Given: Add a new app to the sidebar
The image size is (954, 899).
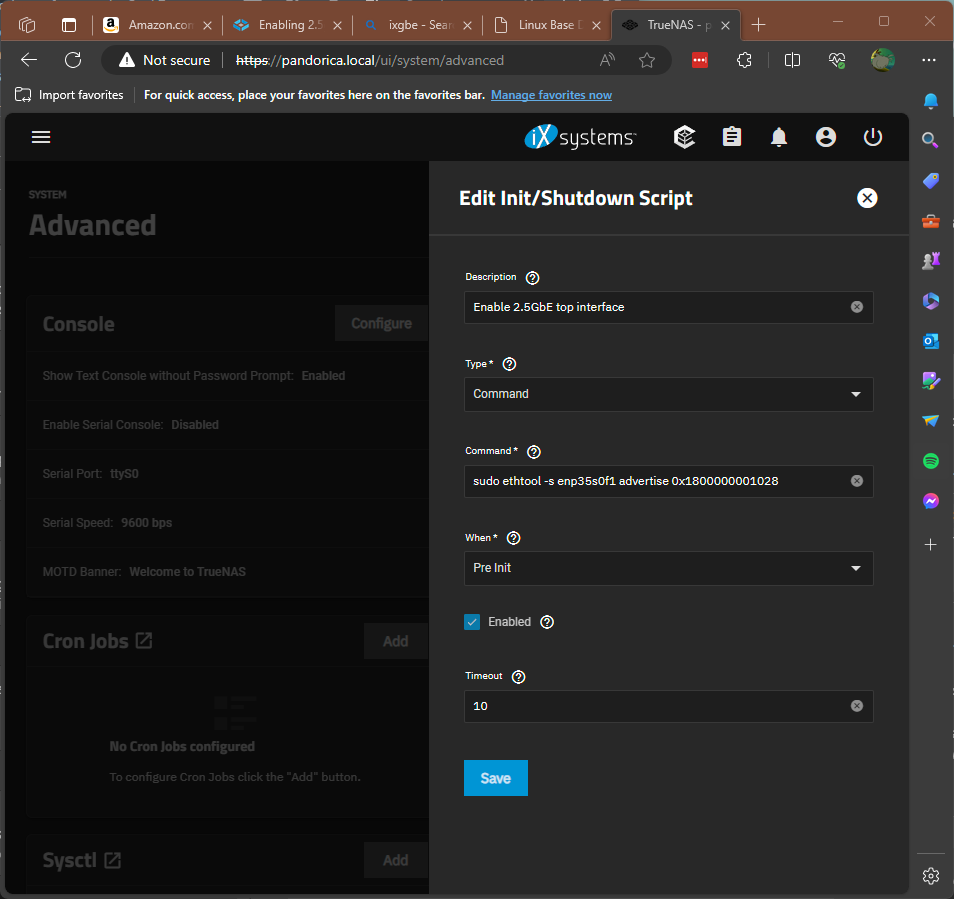Looking at the screenshot, I should click(x=930, y=544).
